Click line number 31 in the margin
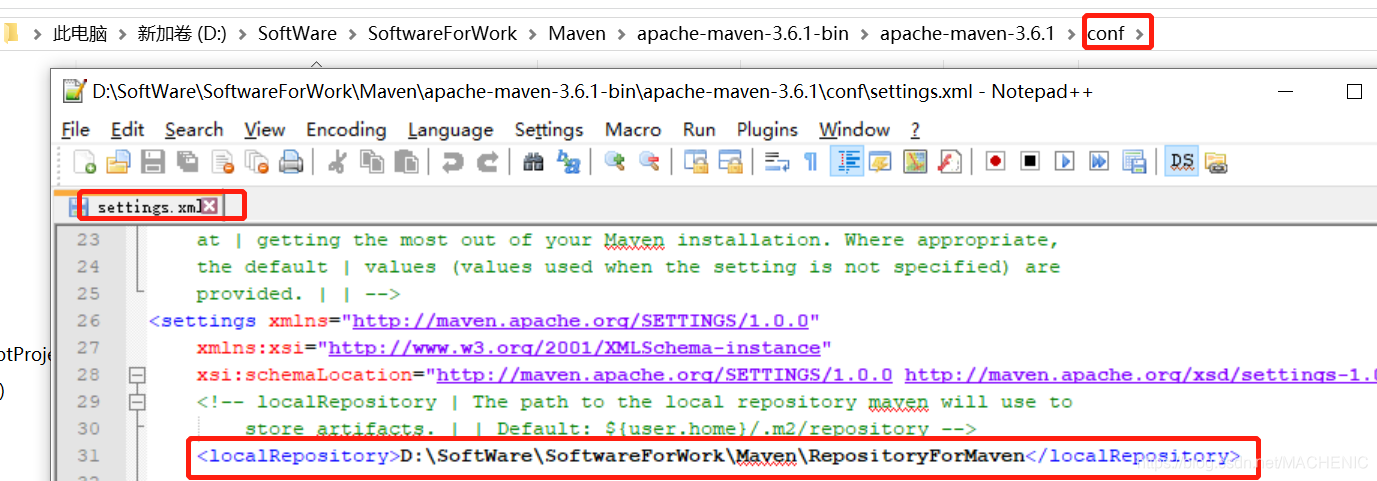This screenshot has height=481, width=1377. 89,456
